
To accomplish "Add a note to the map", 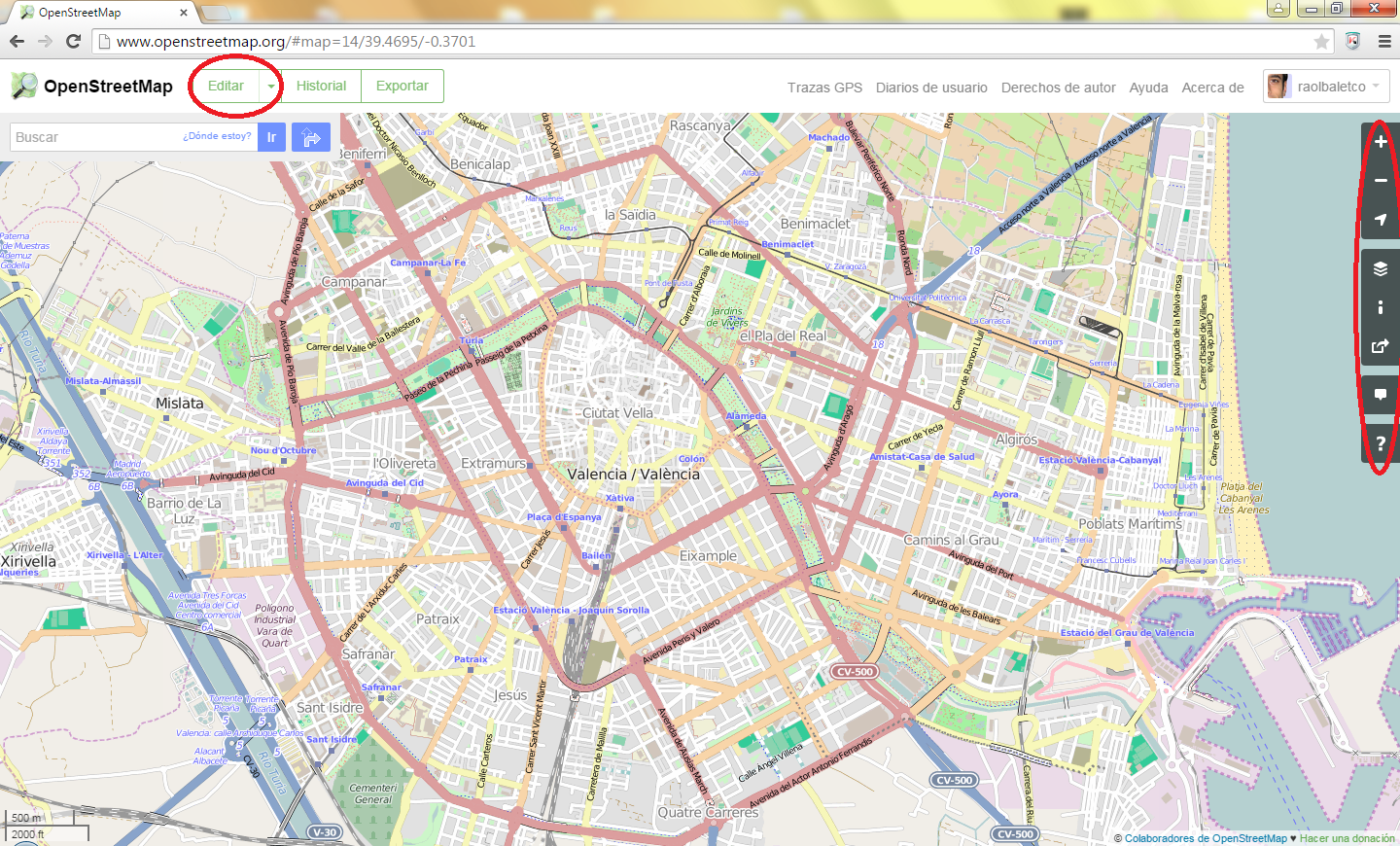I will point(1381,395).
